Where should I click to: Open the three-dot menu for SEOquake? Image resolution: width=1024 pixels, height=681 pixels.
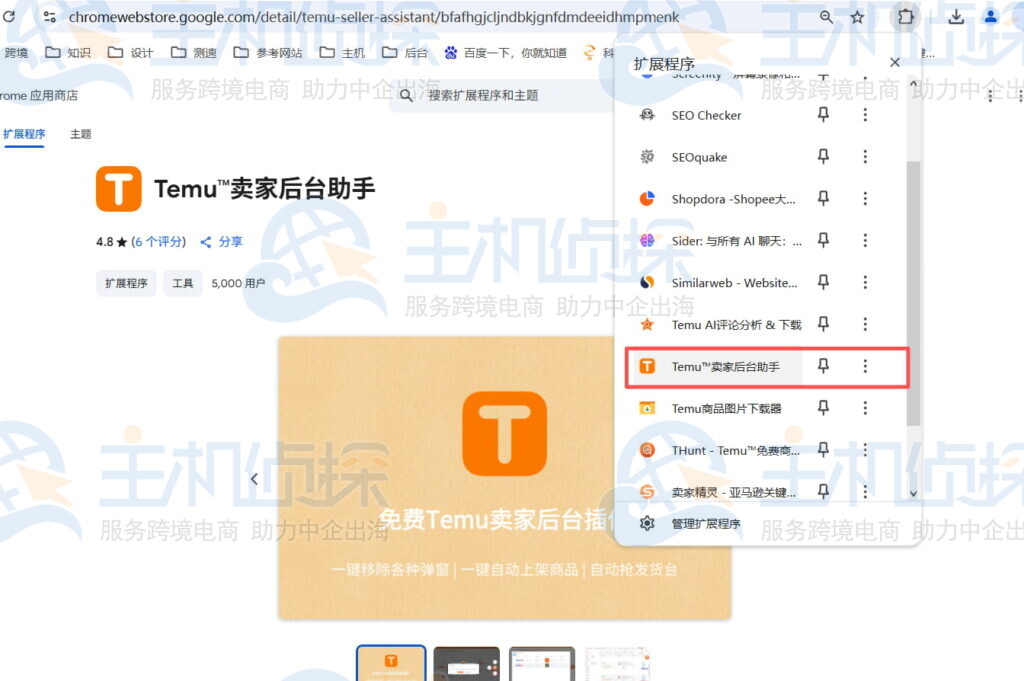point(864,156)
